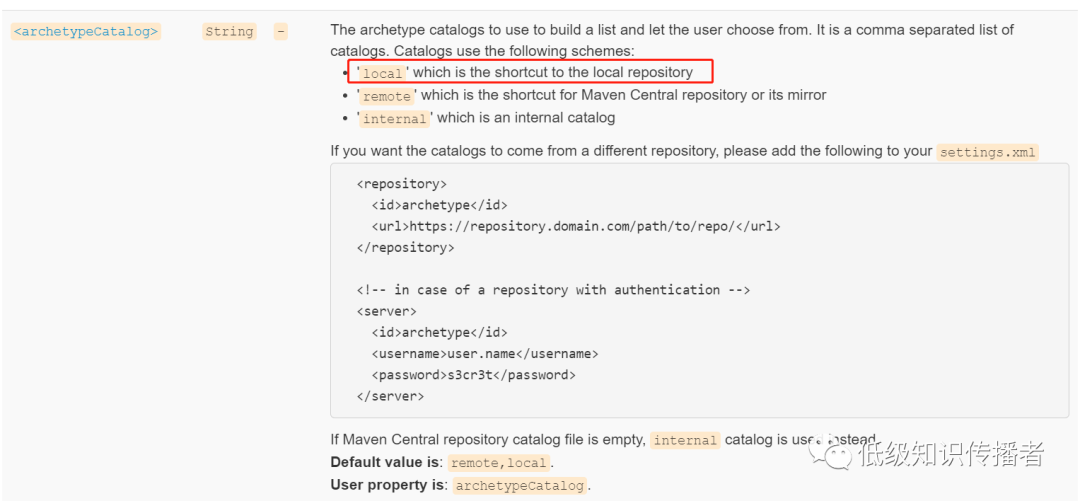Click the 'internal' code tag in the bottom sentence
This screenshot has height=501, width=1080.
tap(685, 440)
